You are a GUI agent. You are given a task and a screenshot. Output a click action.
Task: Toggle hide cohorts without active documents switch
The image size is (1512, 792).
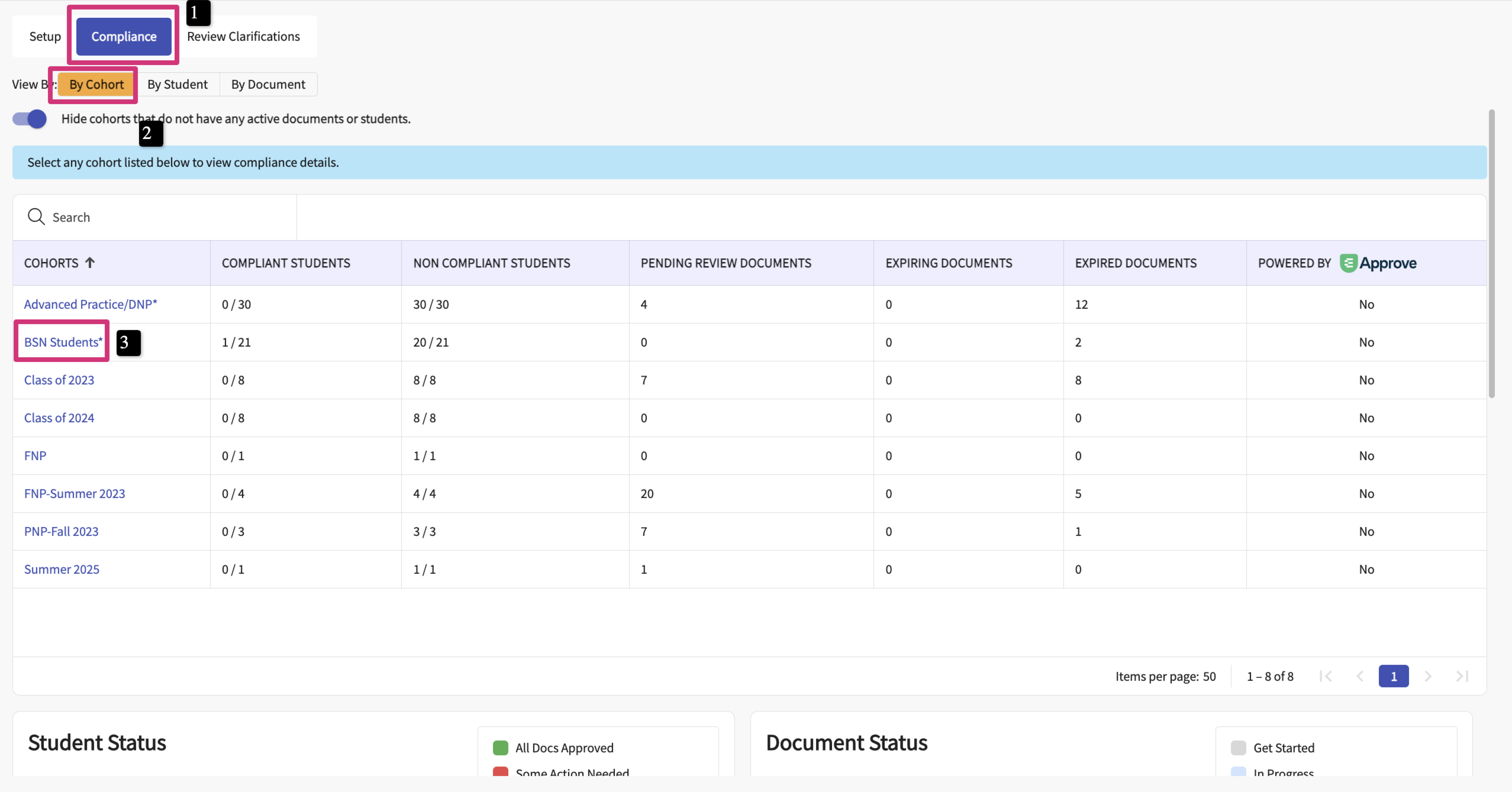click(x=30, y=119)
